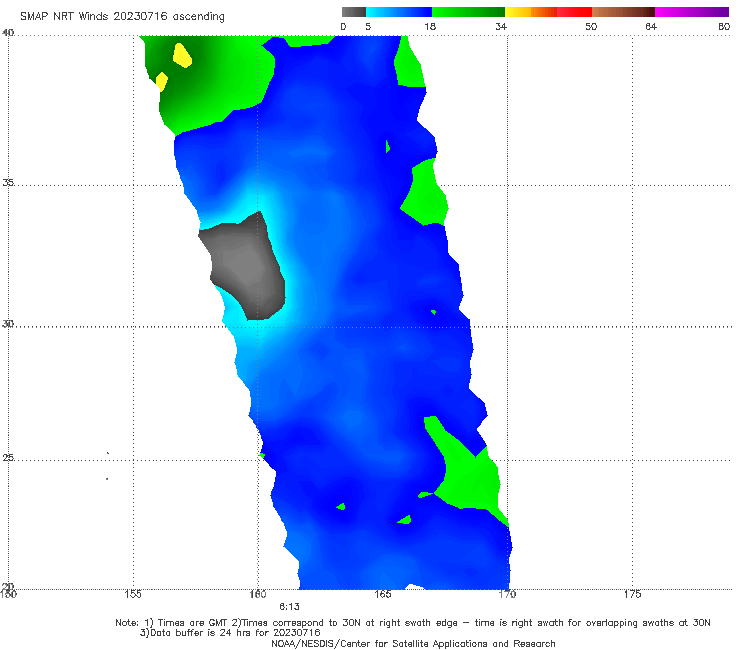Click the color bar label "34"
Screen dimensions: 740x650
(501, 26)
